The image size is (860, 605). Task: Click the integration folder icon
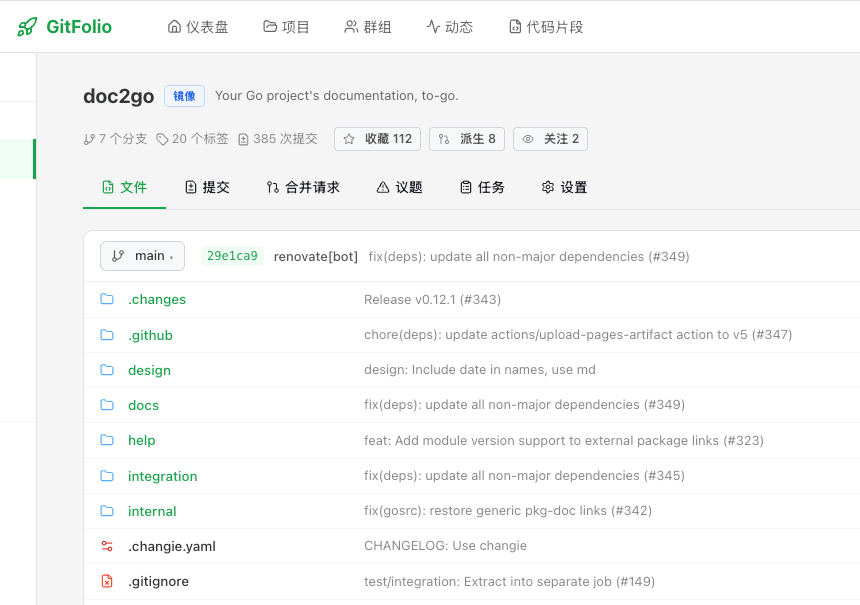[107, 476]
